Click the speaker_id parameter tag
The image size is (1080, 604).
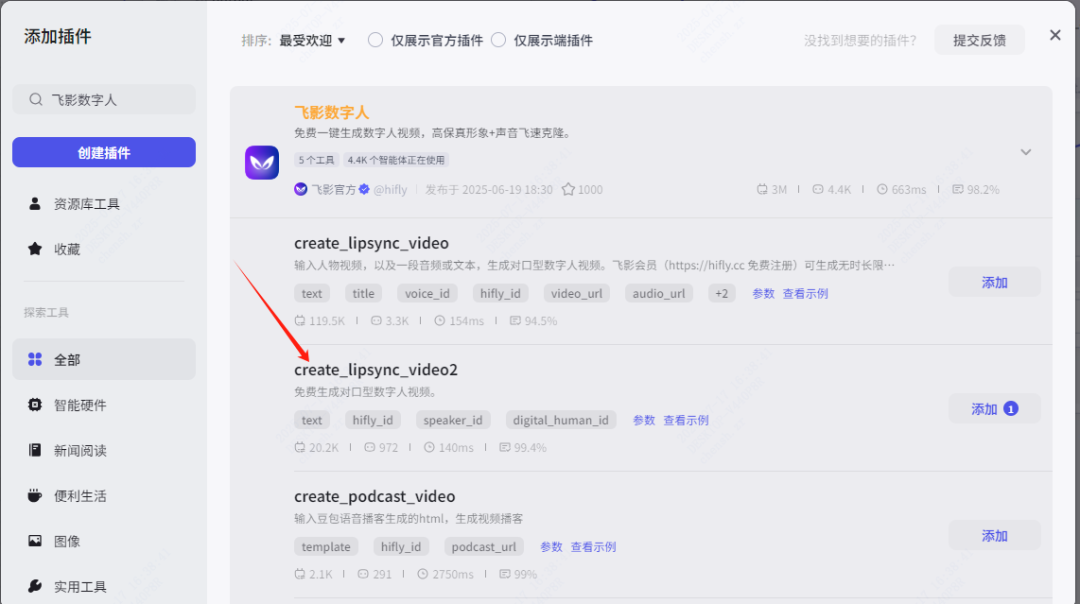453,420
